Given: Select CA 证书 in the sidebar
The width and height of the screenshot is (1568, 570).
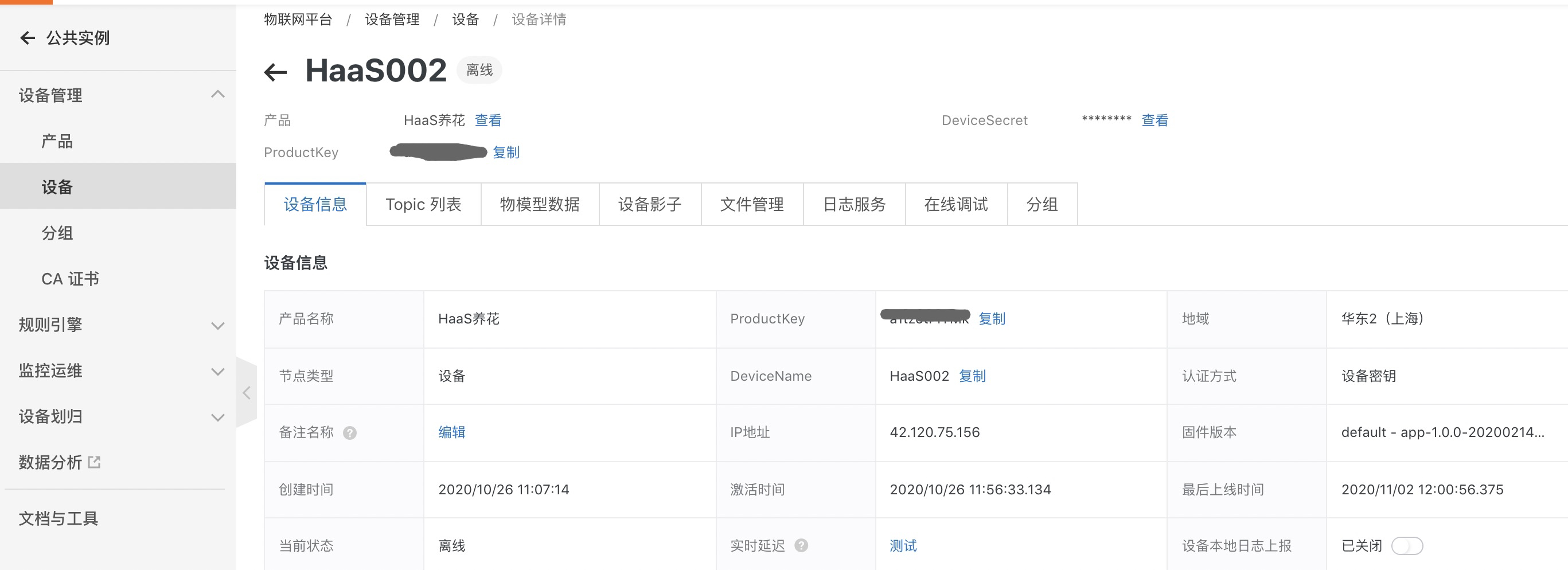Looking at the screenshot, I should [70, 279].
